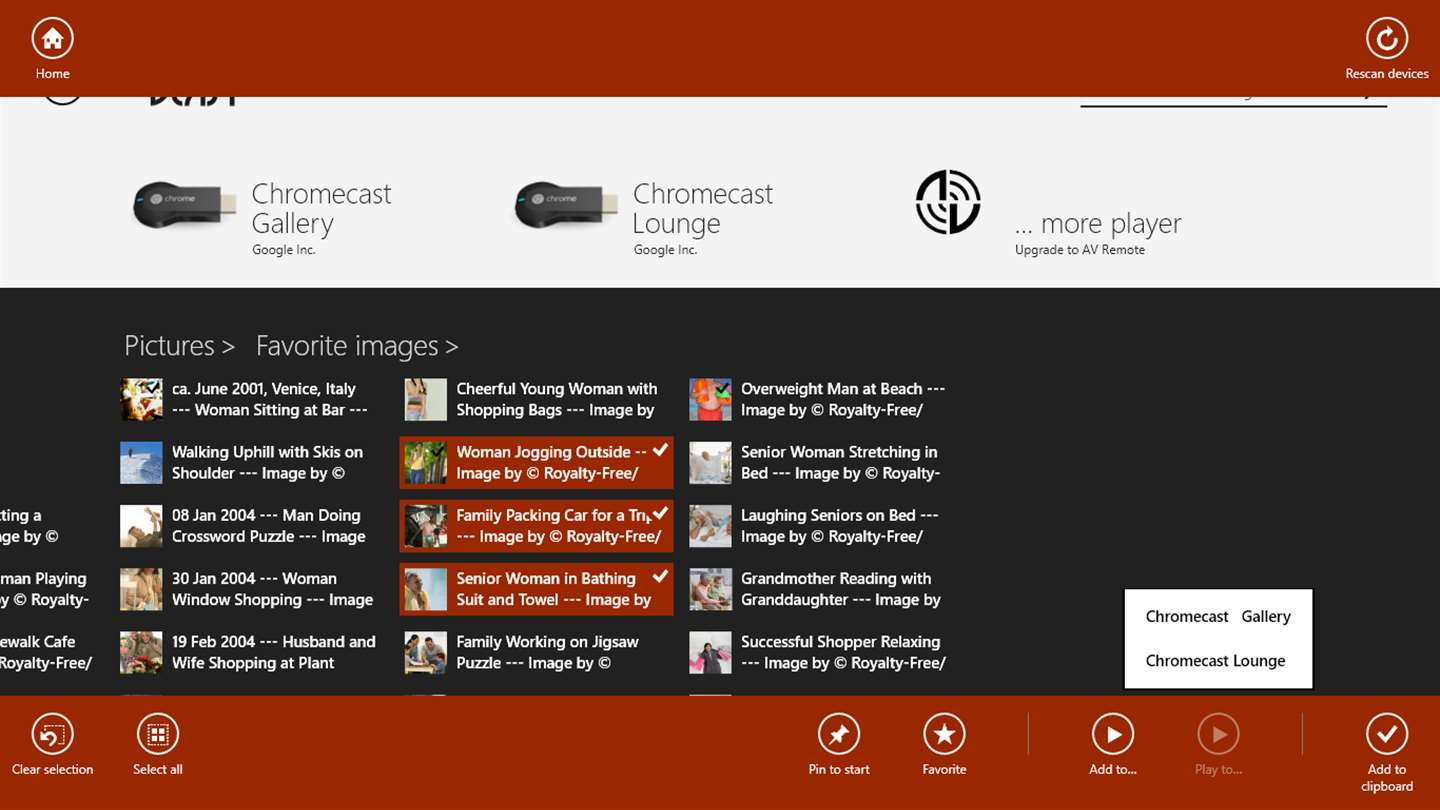Click Laughing Seniors on Bed thumbnail

point(710,526)
